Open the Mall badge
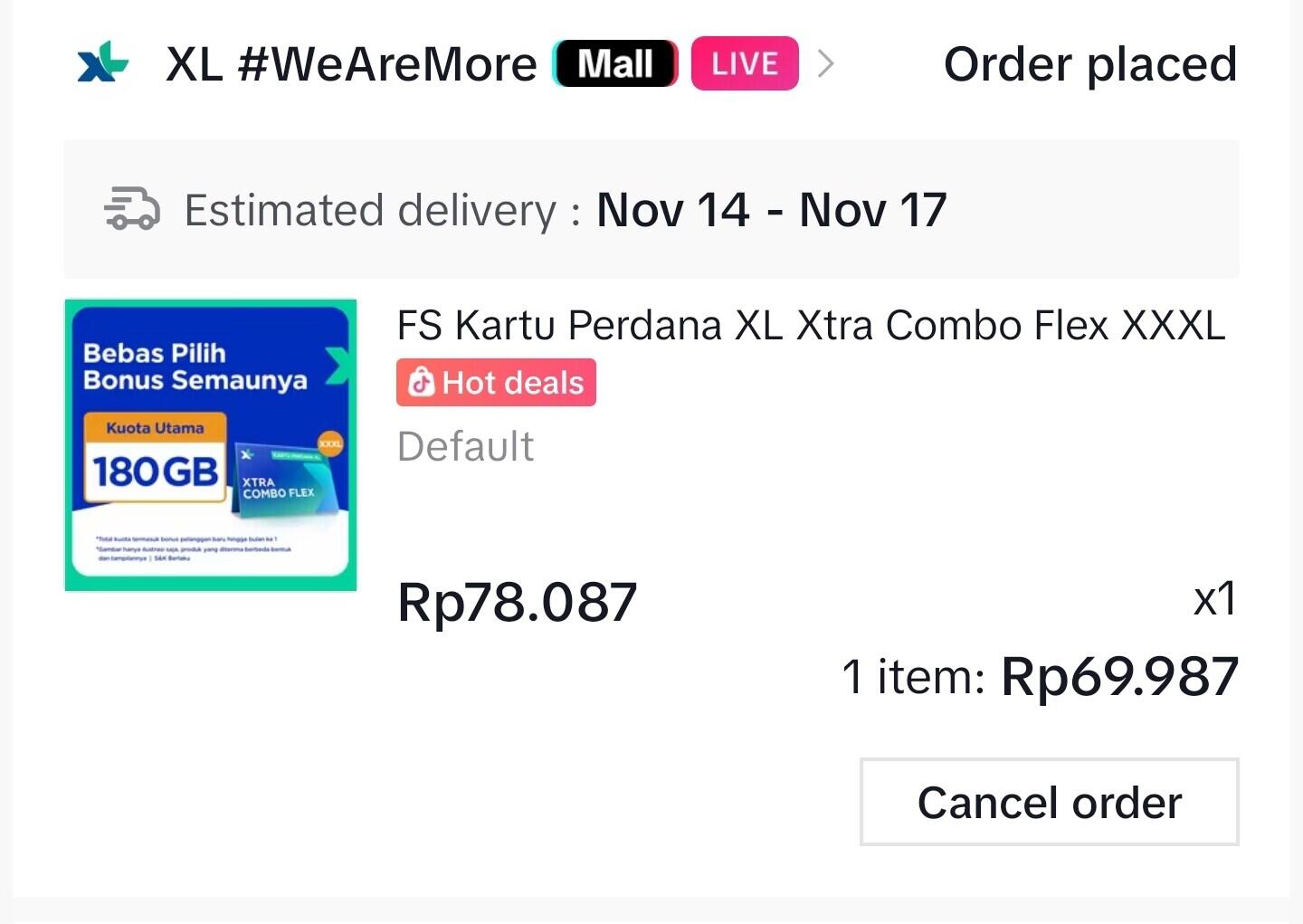 click(x=614, y=62)
